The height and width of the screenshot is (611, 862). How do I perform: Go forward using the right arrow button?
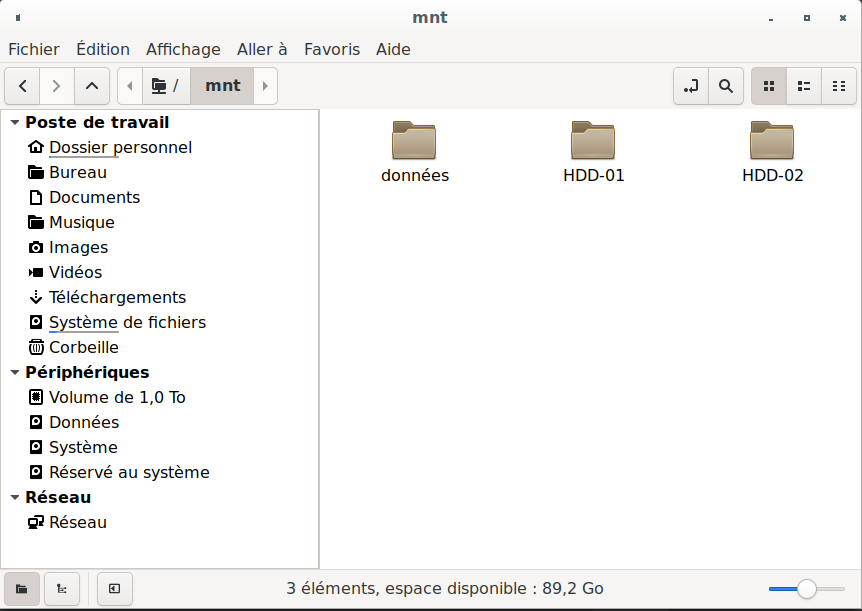tap(56, 86)
